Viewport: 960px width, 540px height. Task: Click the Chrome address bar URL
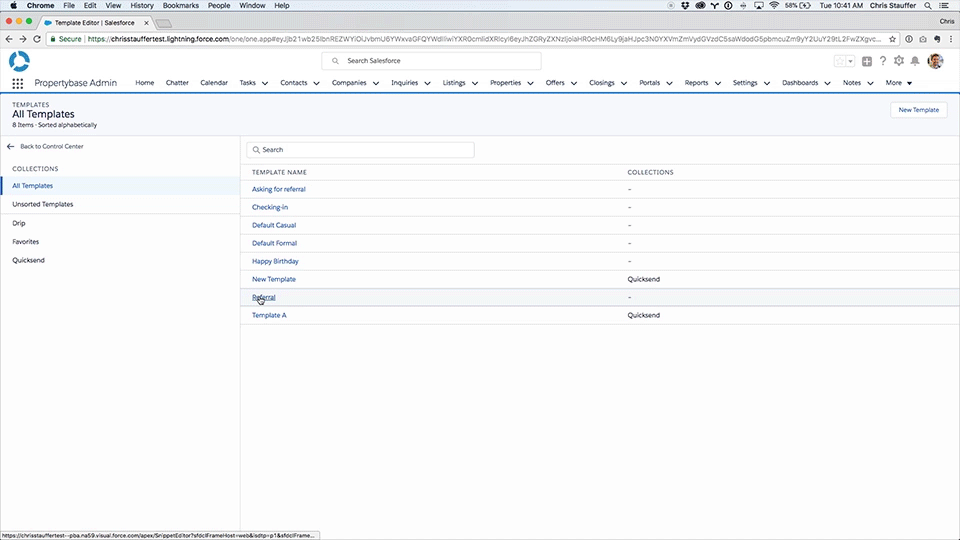point(484,39)
